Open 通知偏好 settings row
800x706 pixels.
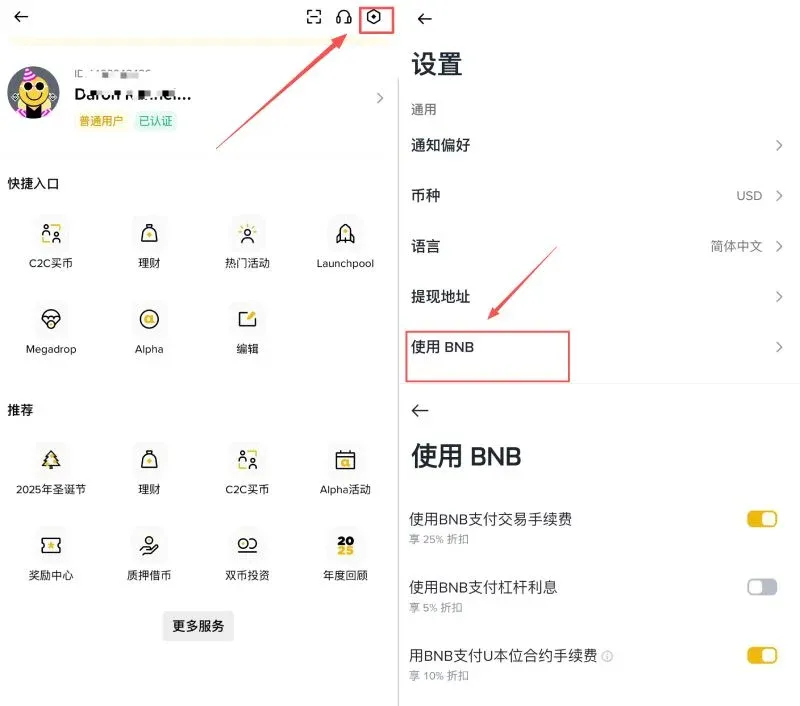597,145
